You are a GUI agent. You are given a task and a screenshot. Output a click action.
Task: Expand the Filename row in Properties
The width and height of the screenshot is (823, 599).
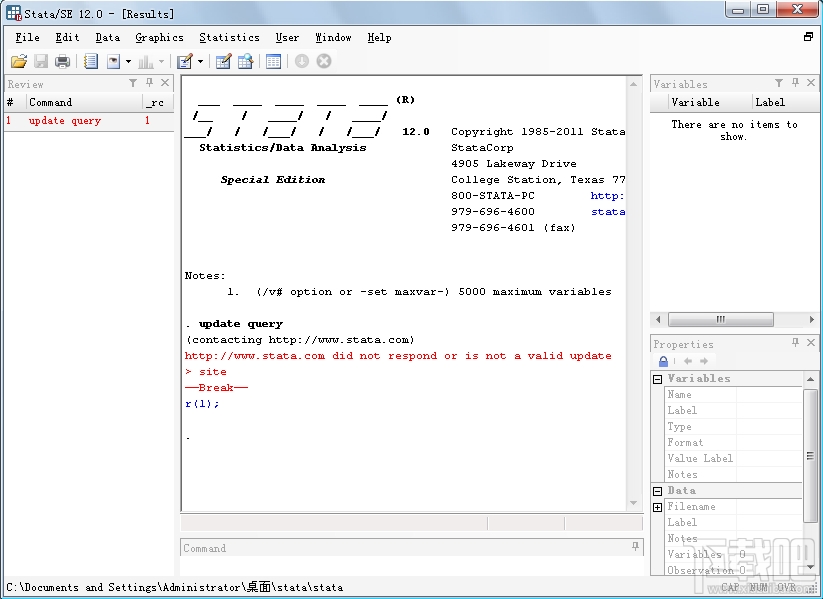(658, 507)
